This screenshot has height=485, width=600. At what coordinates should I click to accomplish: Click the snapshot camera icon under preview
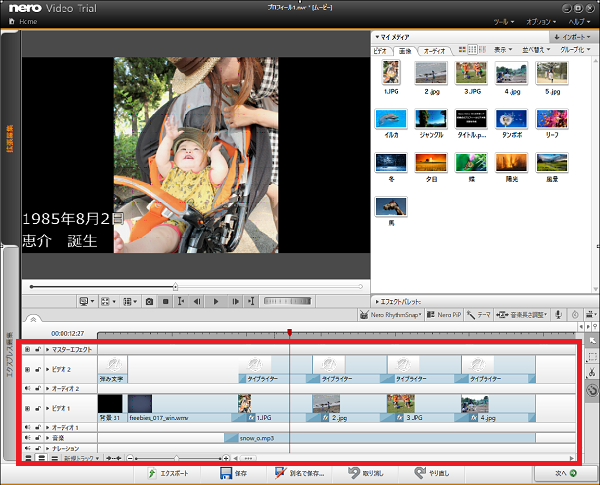coord(149,300)
